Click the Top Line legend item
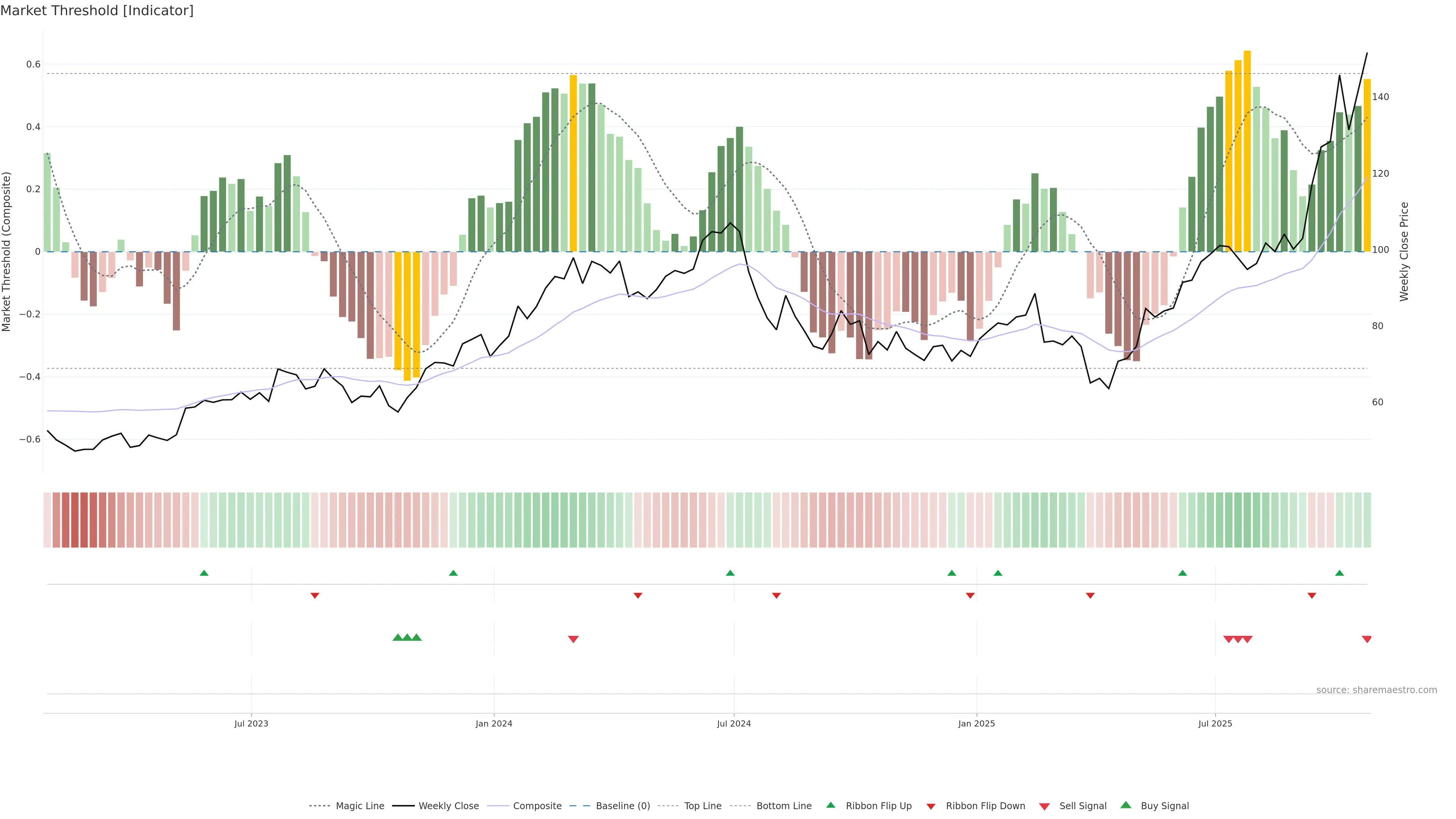The height and width of the screenshot is (819, 1456). (703, 806)
